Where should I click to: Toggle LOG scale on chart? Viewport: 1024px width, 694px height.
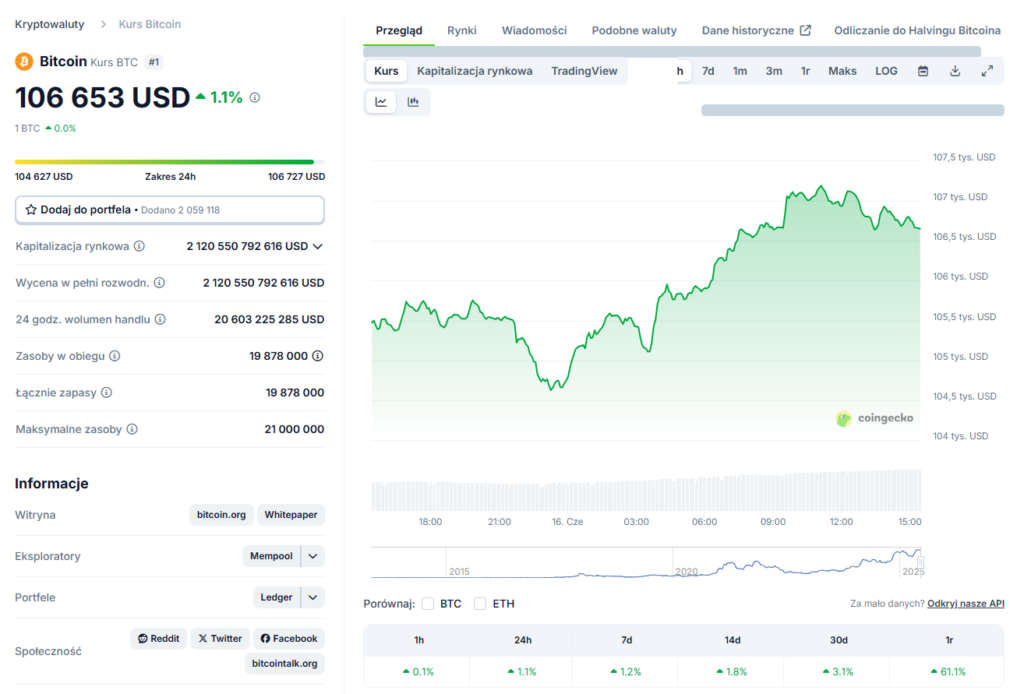[x=886, y=71]
